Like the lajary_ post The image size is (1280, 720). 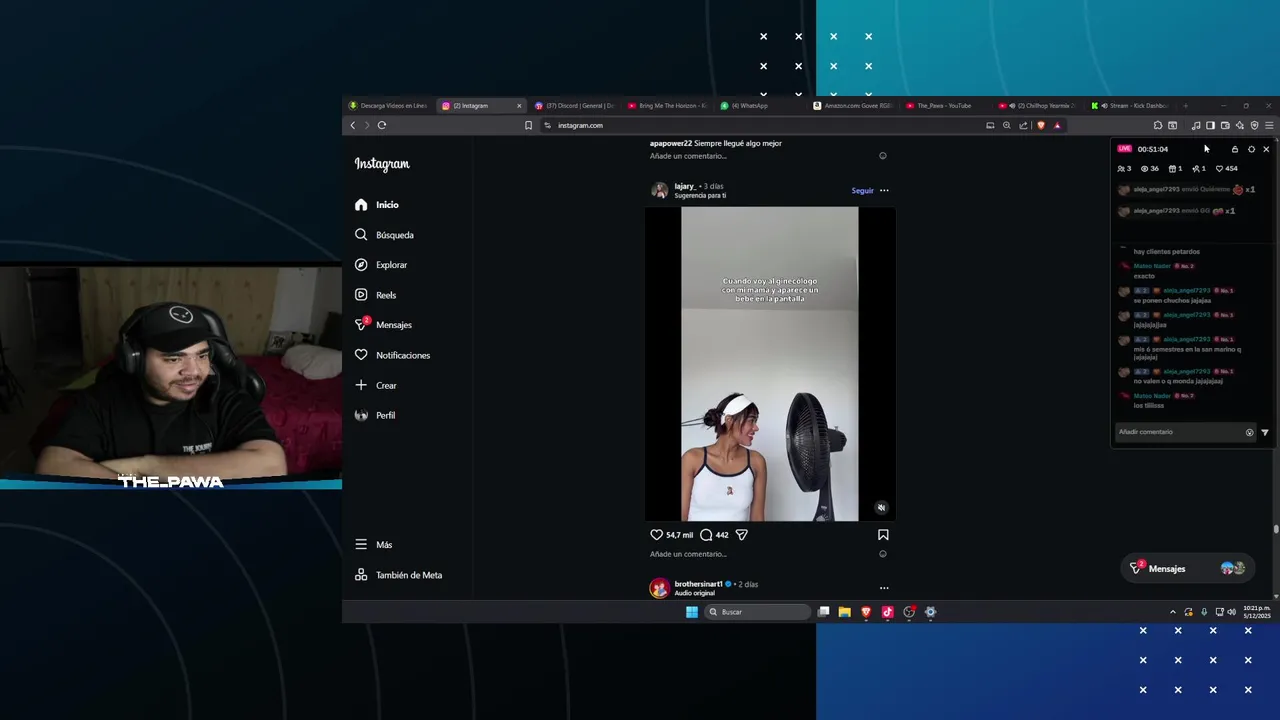[657, 535]
